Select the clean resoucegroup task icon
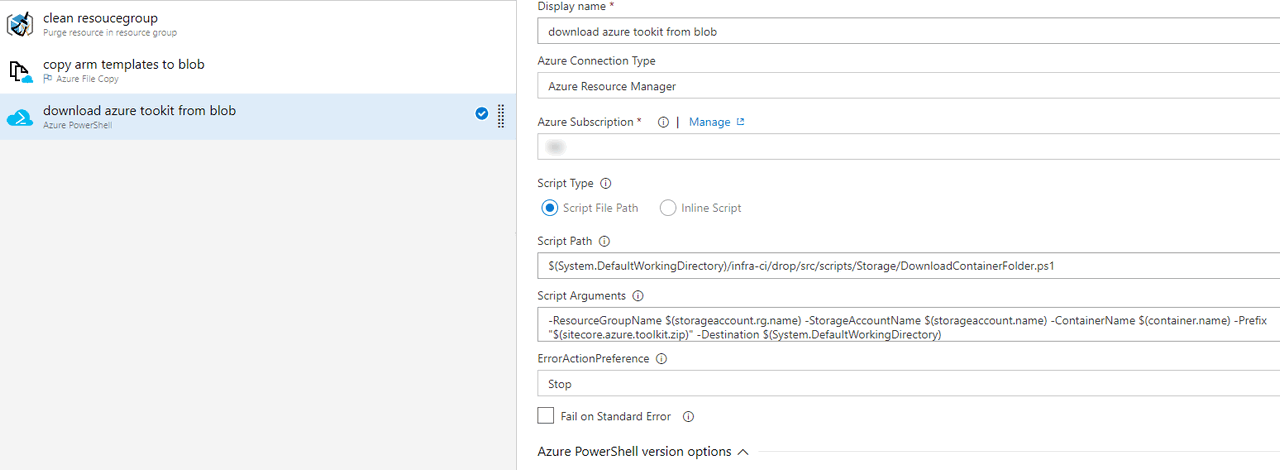The image size is (1280, 470). (x=21, y=25)
